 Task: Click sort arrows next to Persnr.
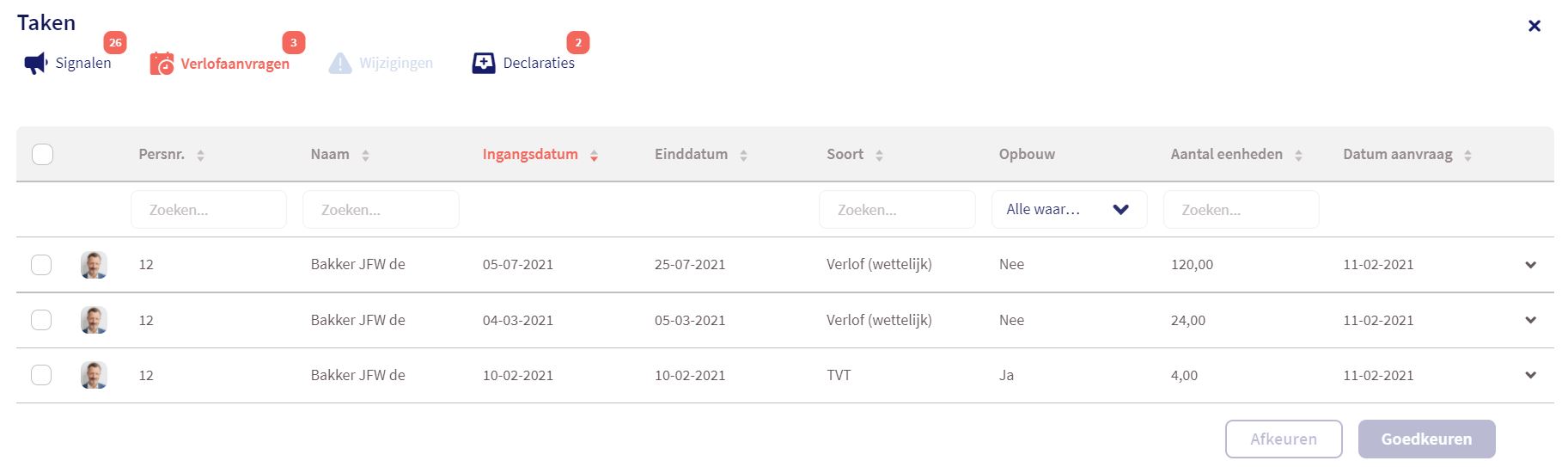click(200, 156)
